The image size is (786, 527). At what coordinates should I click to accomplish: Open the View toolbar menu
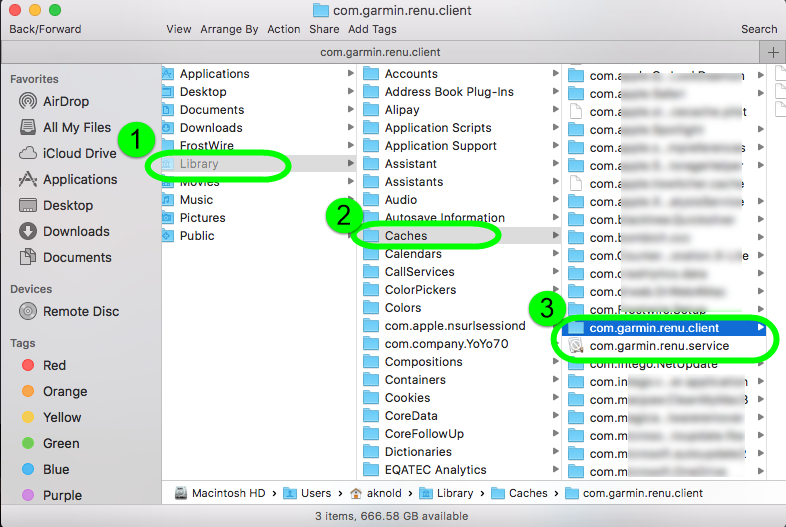[179, 29]
